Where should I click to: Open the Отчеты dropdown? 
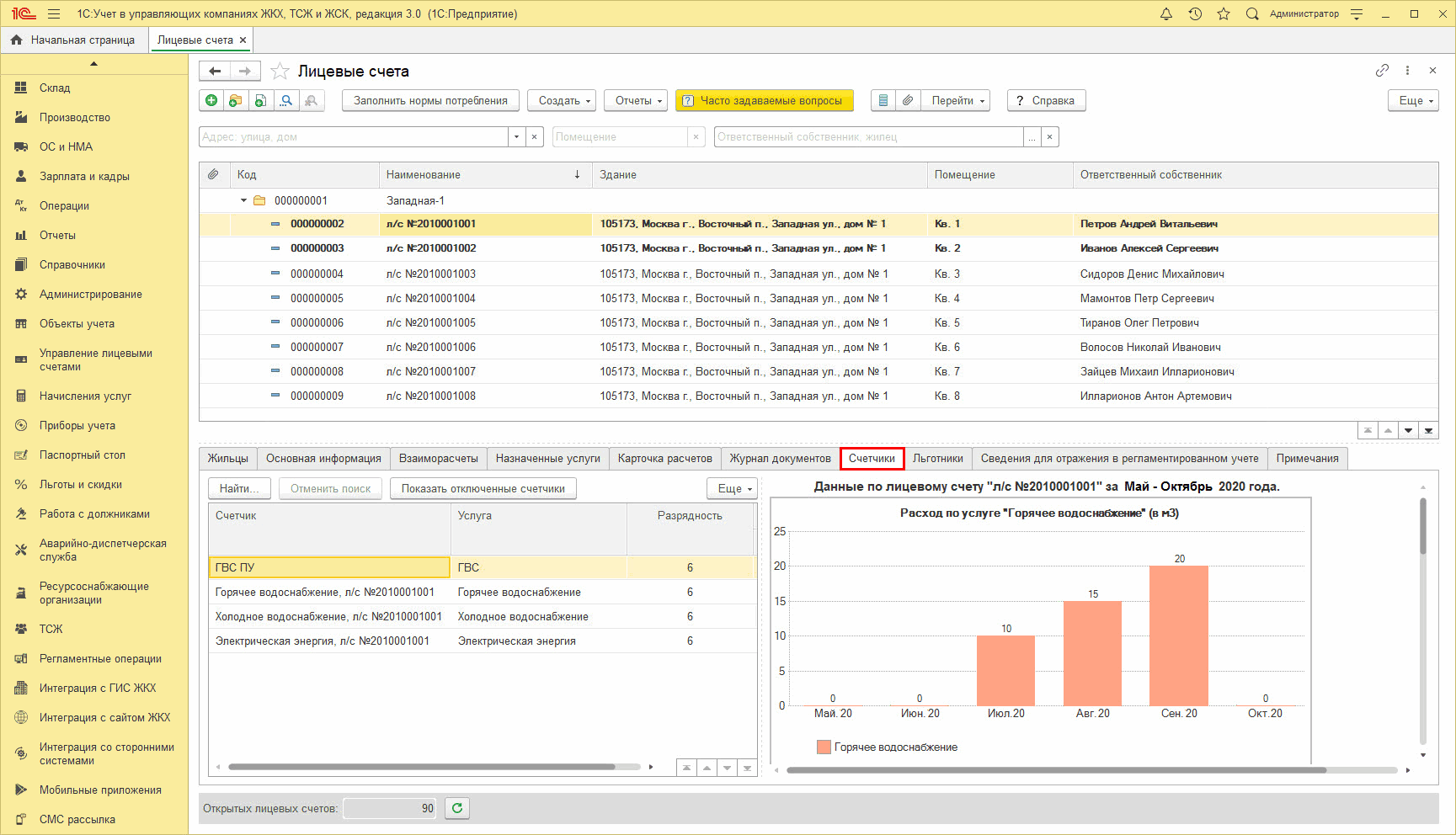636,100
